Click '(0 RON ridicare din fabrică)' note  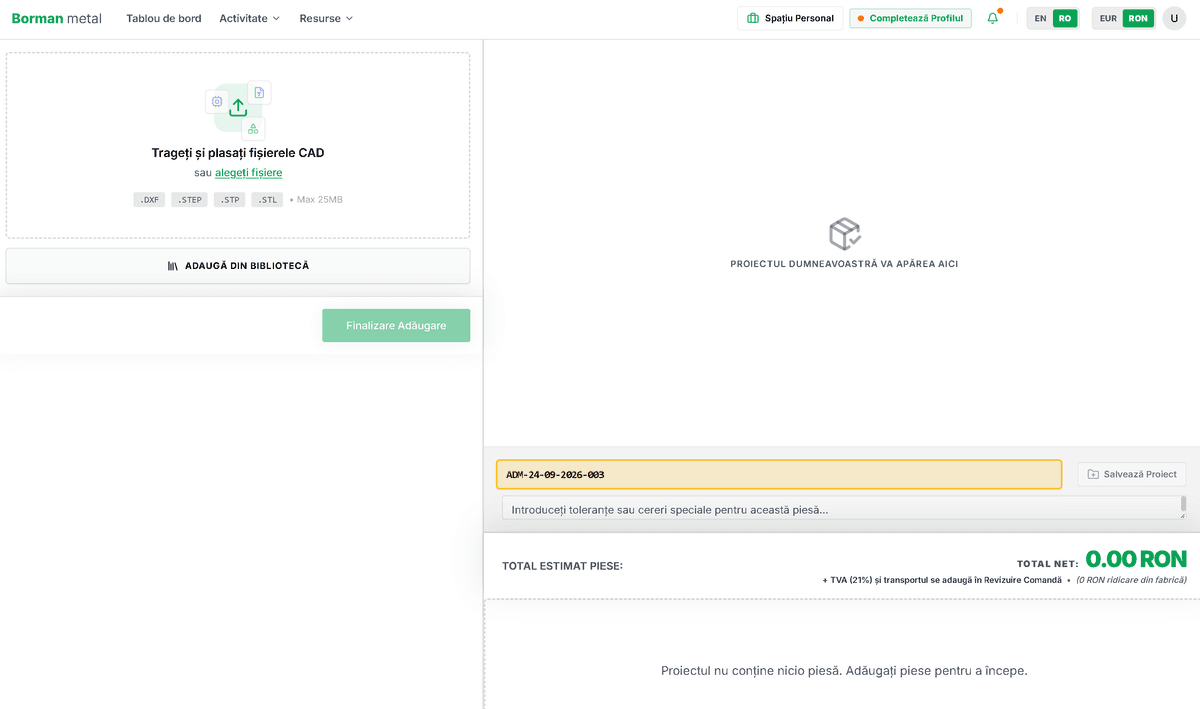click(x=1131, y=580)
